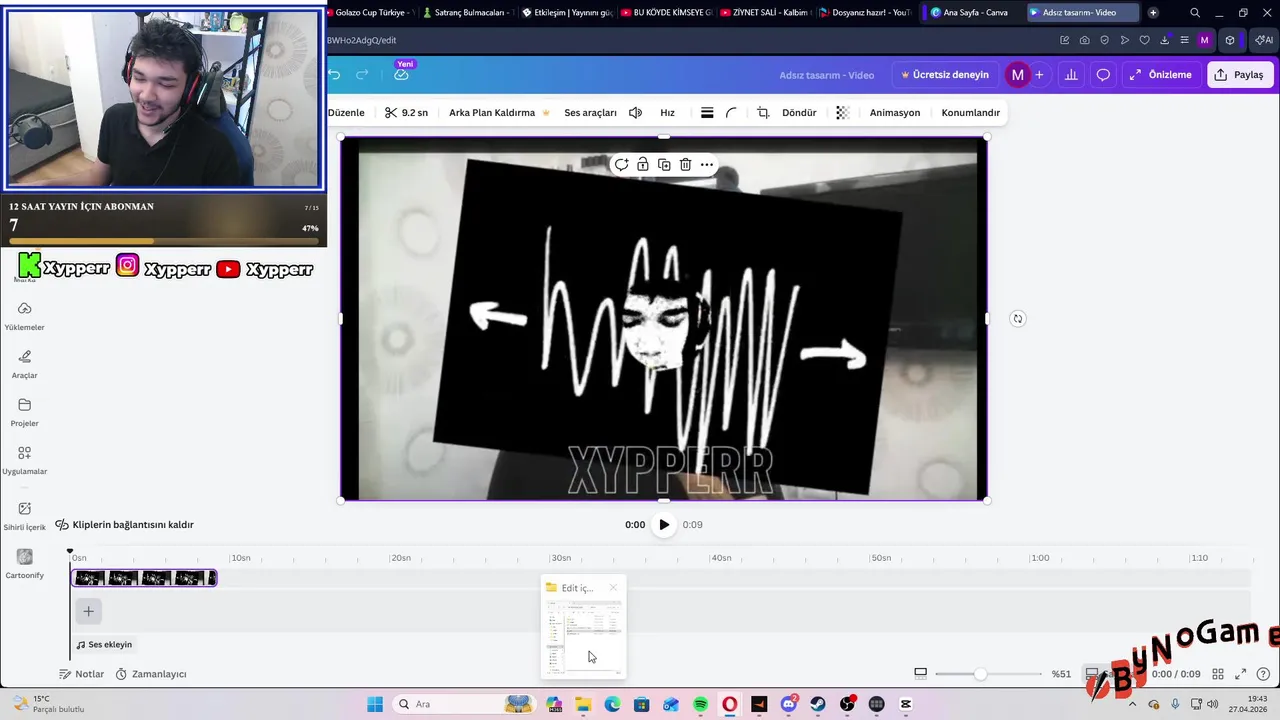Image resolution: width=1280 pixels, height=720 pixels.
Task: Click Düzenle in the toolbar
Action: pos(346,113)
